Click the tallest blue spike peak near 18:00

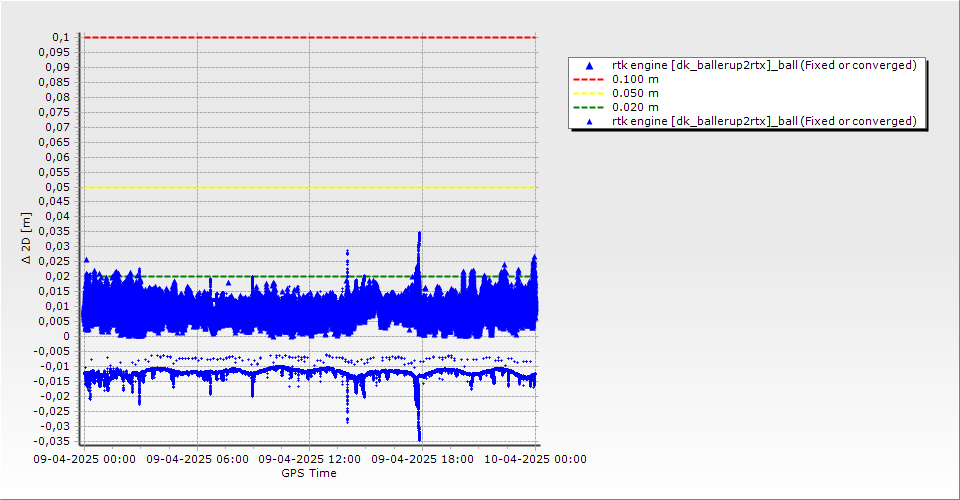tap(419, 233)
